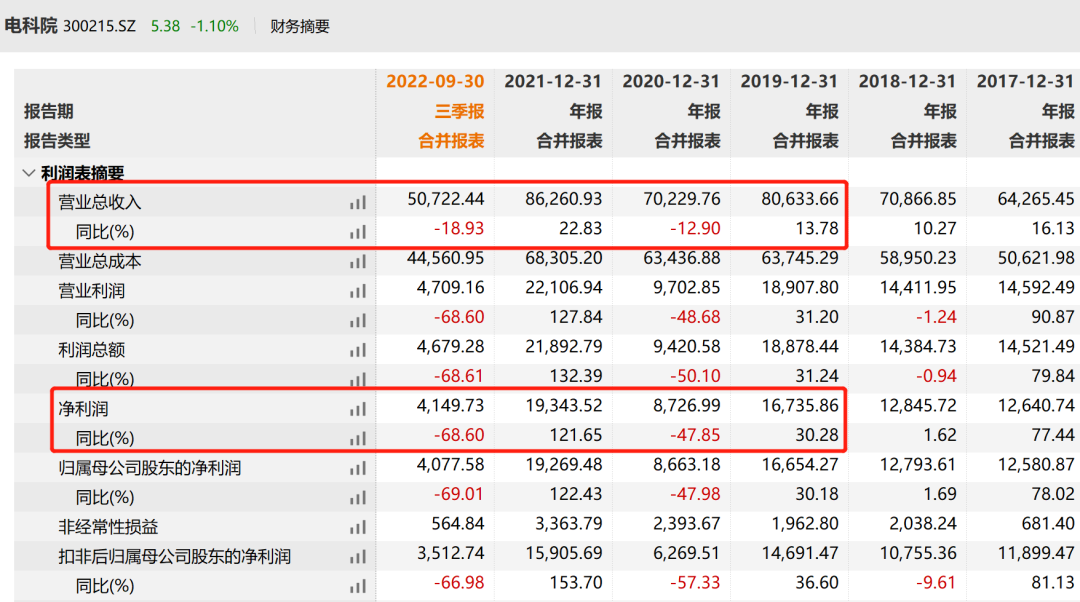Select the 财务摘要 tab
The width and height of the screenshot is (1080, 602).
coord(300,27)
